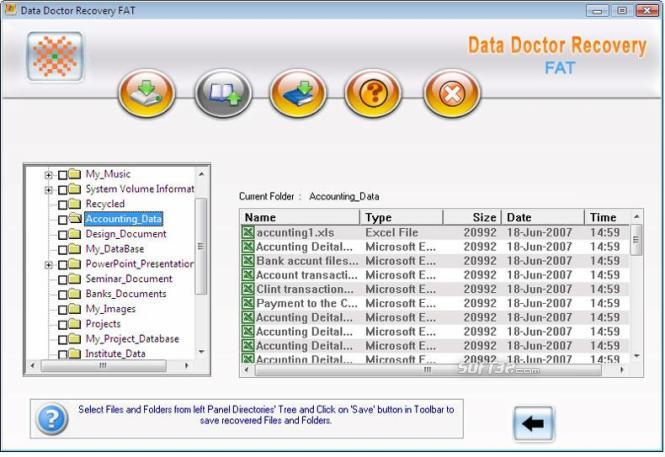Select the Institute_Data folder label
The width and height of the screenshot is (665, 457).
point(115,354)
